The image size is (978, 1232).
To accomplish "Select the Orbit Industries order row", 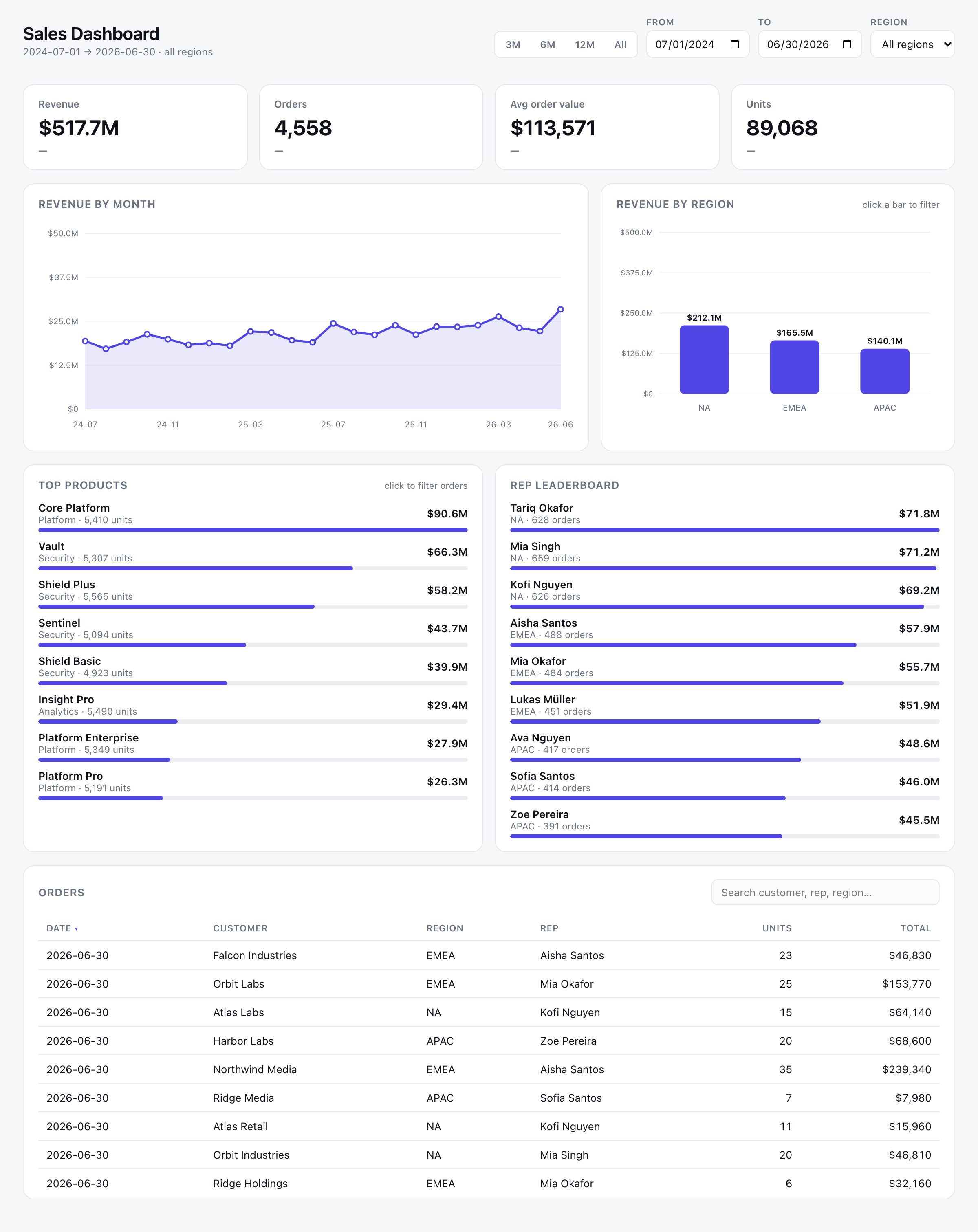I will click(489, 1155).
